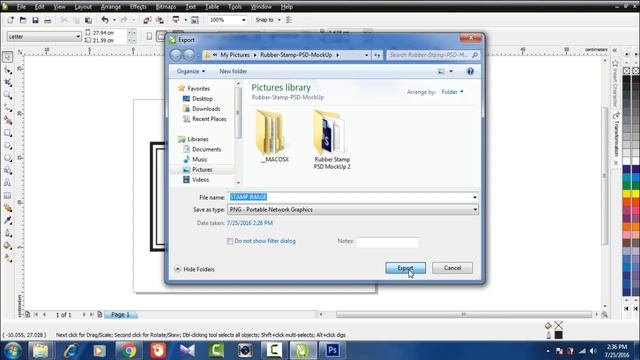Screen dimensions: 640x360
Task: Select the Outline pen tool
Action: tap(7, 233)
